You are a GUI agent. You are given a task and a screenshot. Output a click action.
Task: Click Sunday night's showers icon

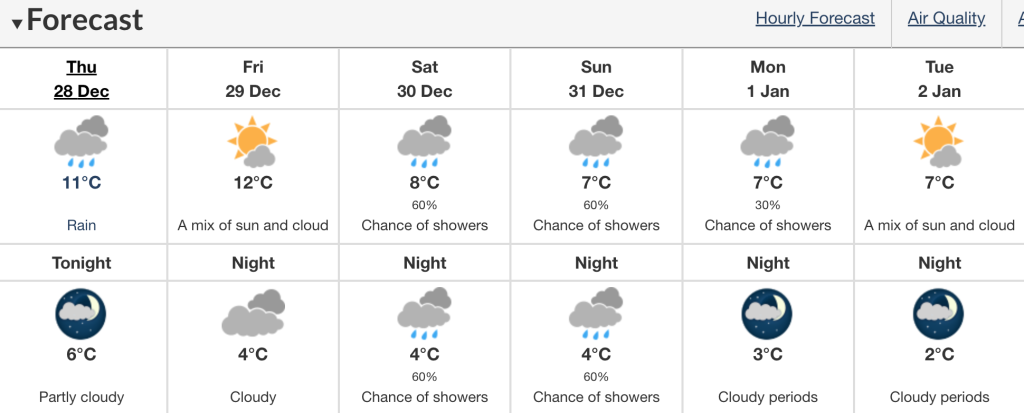click(x=596, y=314)
